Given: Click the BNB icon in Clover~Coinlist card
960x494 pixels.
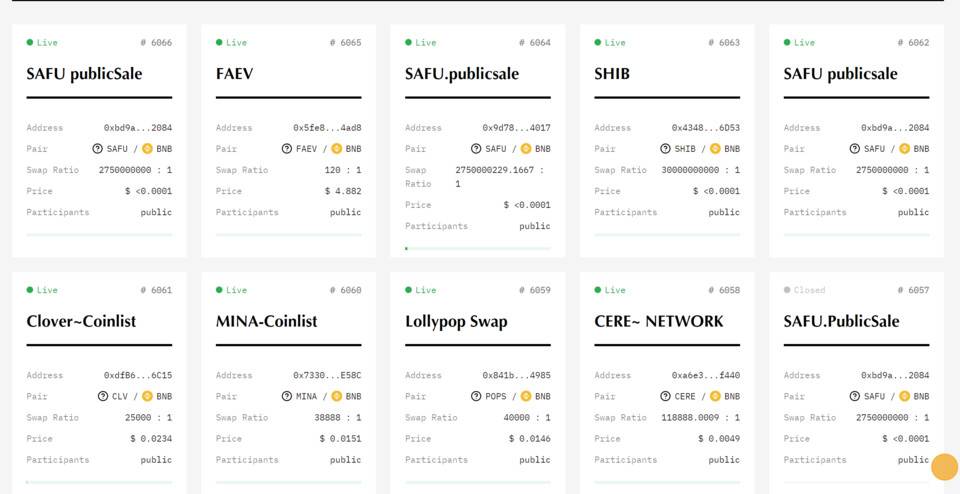Looking at the screenshot, I should tap(147, 396).
